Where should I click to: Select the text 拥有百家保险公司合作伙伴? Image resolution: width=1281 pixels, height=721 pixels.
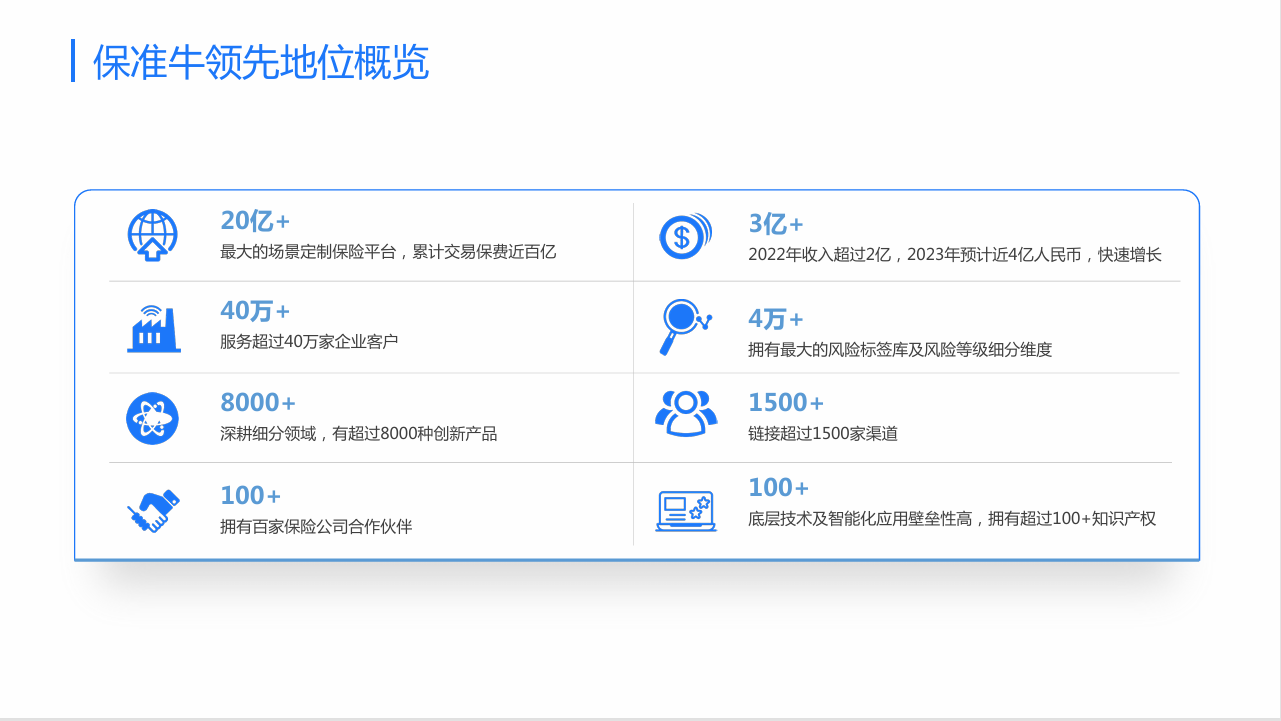pyautogui.click(x=316, y=526)
